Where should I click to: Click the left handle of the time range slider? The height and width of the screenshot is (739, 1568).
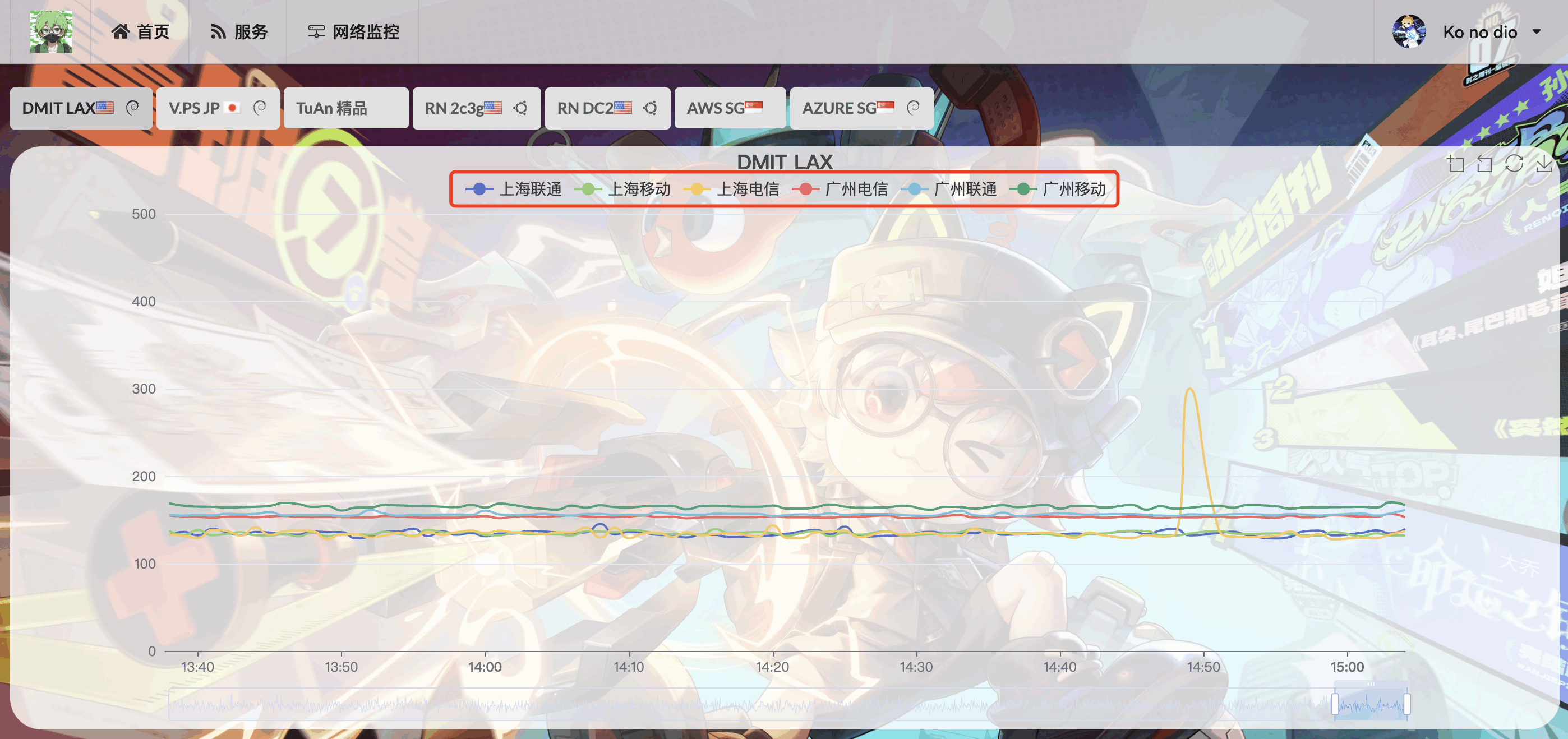point(1335,704)
